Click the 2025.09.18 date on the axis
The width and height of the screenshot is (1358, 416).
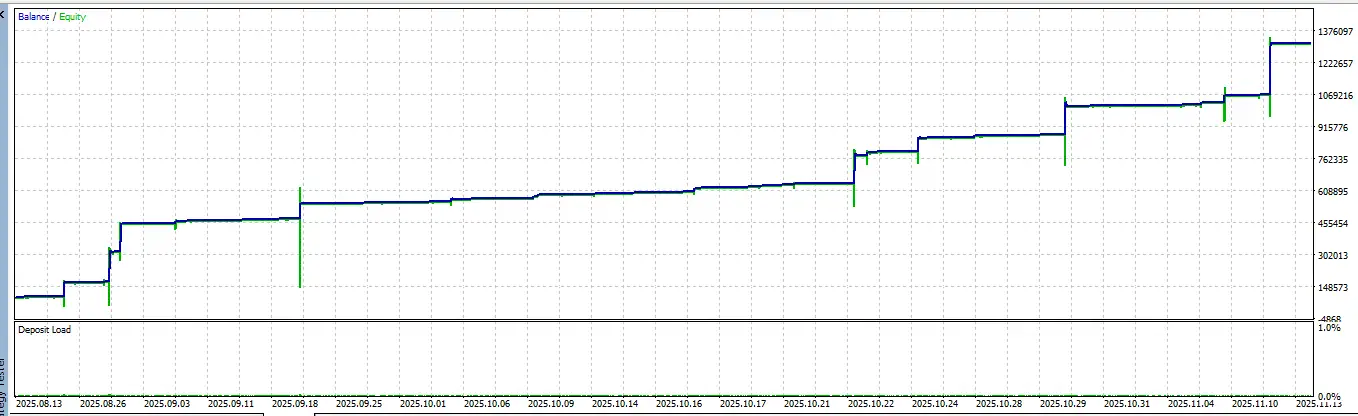point(295,405)
